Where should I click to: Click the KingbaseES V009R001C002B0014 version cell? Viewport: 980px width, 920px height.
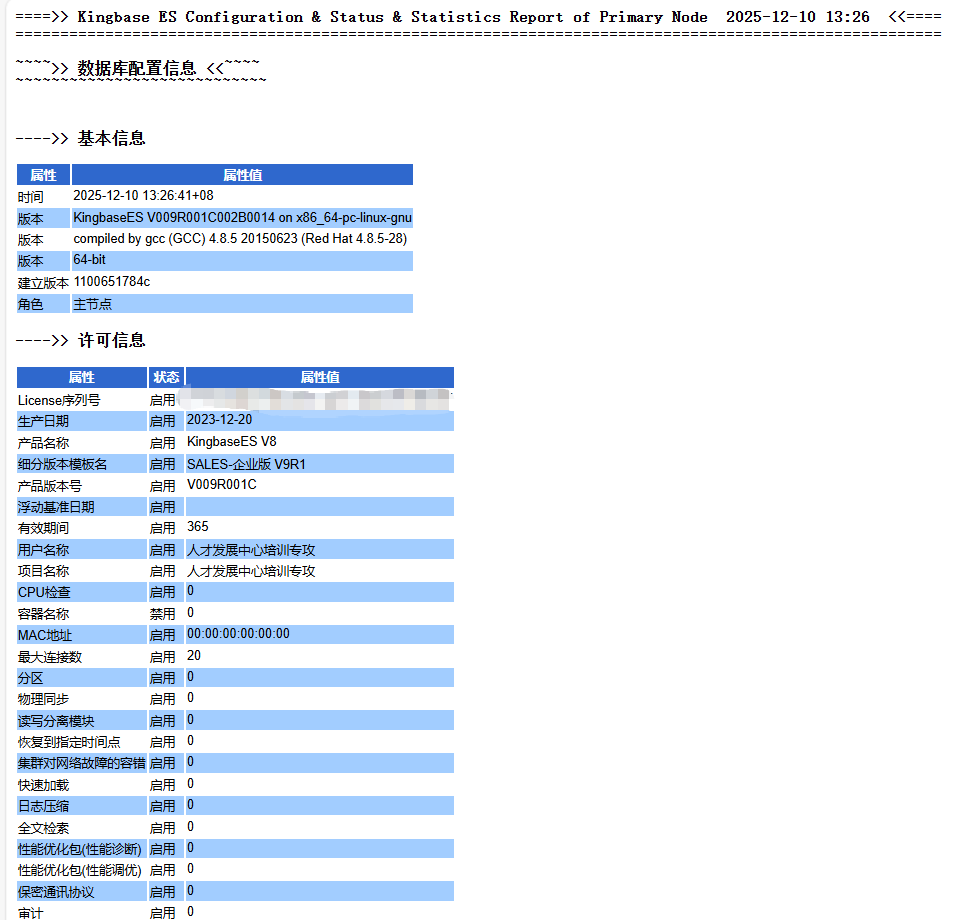242,218
